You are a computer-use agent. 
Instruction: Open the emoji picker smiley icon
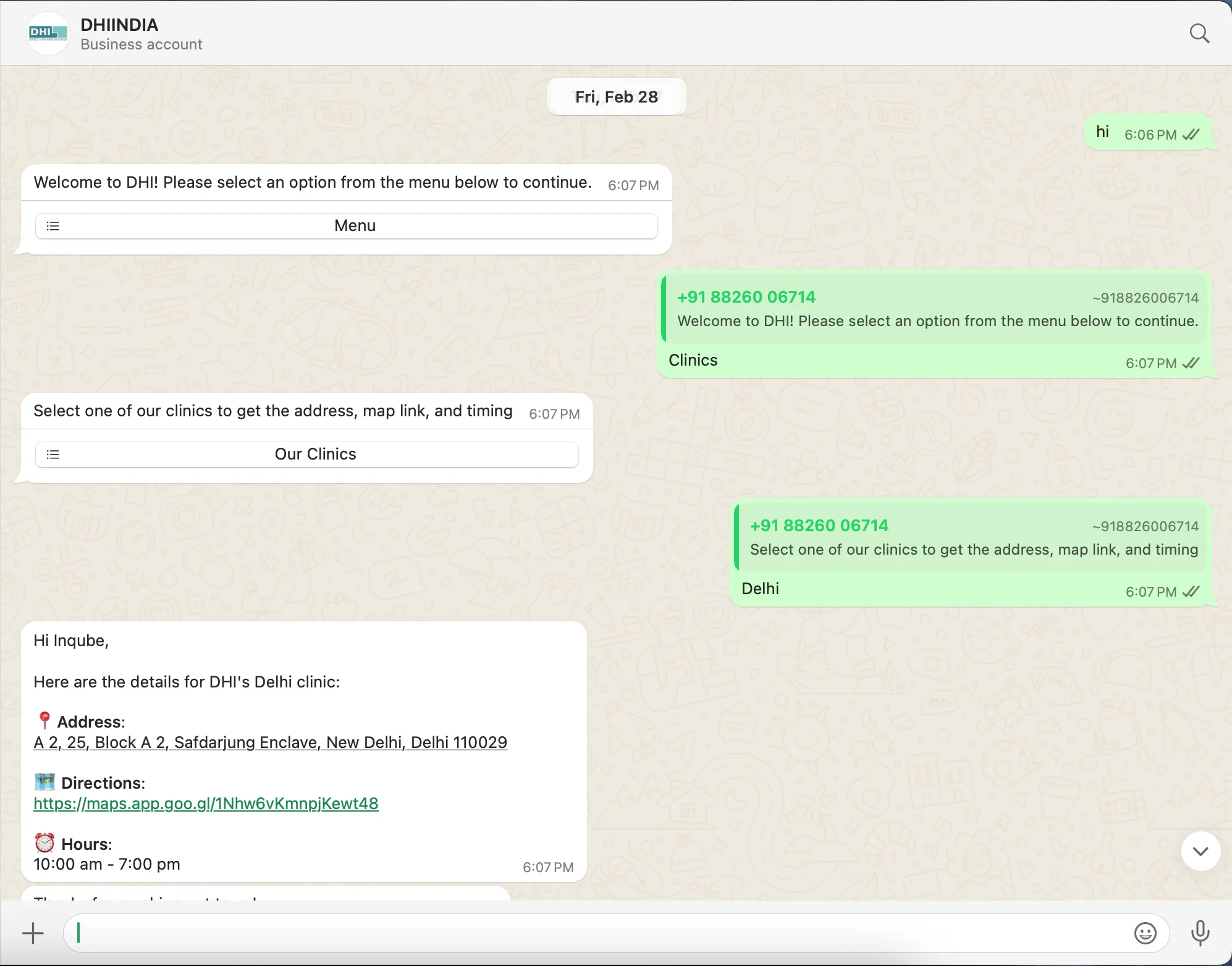pyautogui.click(x=1145, y=933)
